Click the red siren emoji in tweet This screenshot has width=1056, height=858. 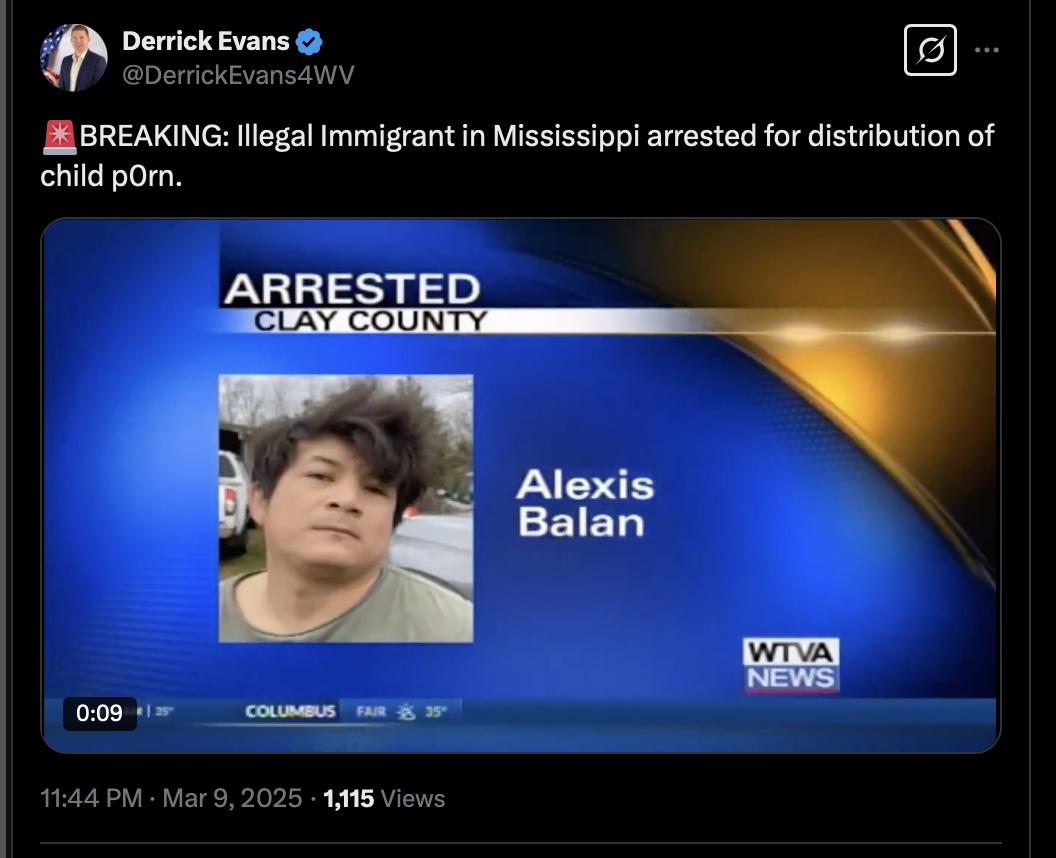pyautogui.click(x=59, y=137)
